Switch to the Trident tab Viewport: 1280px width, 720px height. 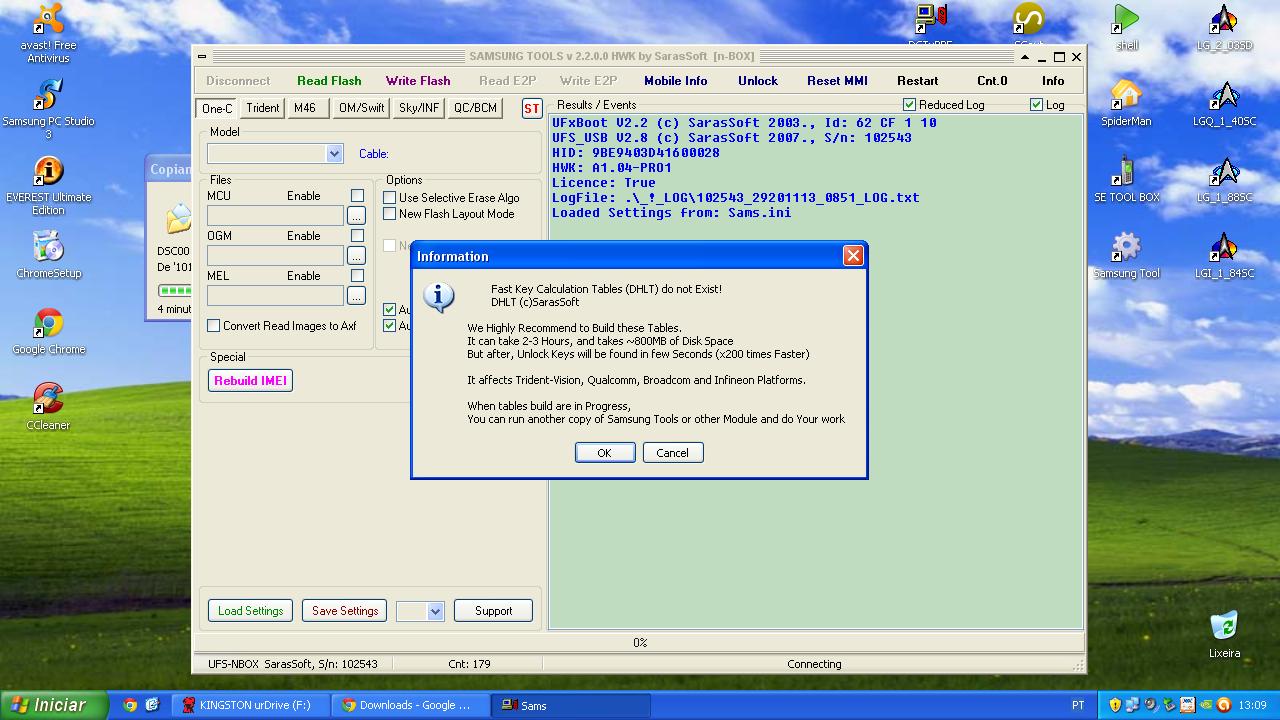(263, 108)
